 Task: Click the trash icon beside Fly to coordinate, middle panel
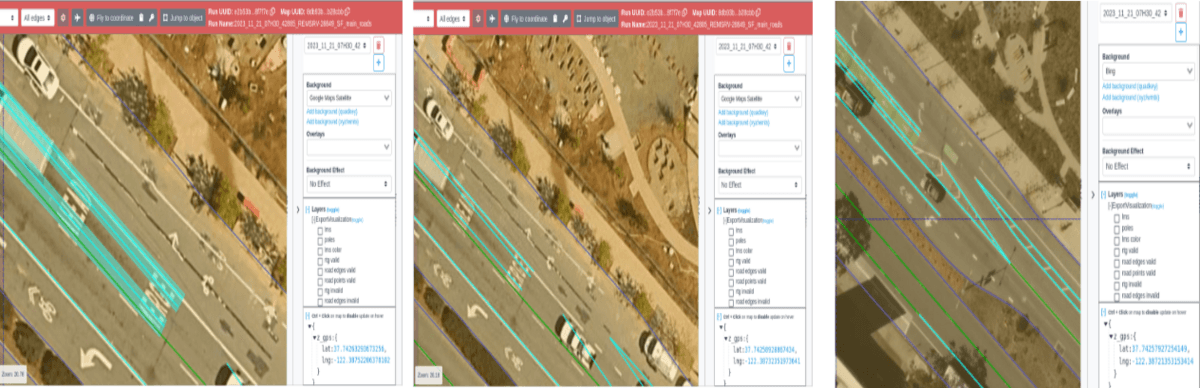point(555,18)
